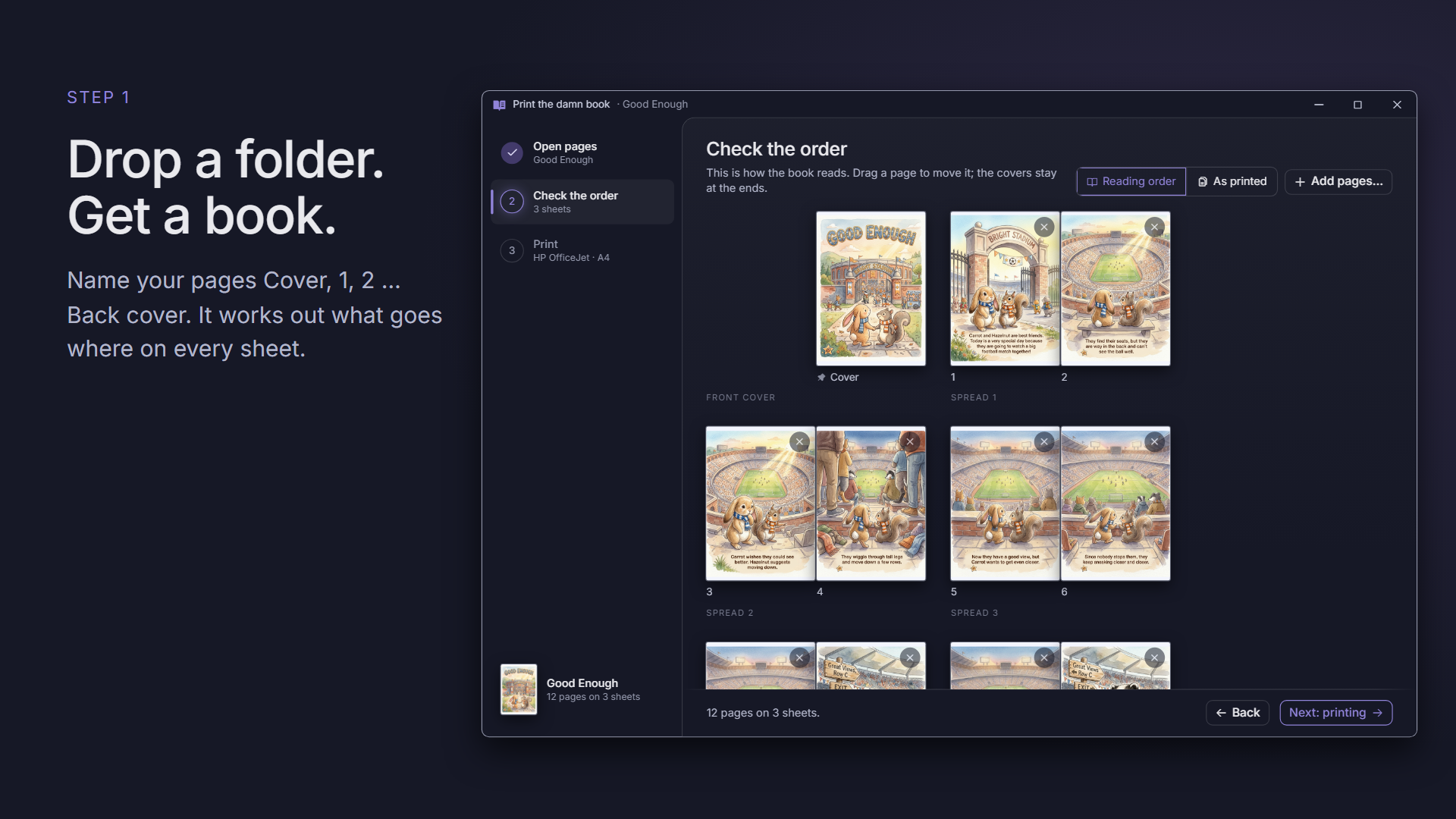Remove page 5 with its X icon

click(x=1044, y=442)
